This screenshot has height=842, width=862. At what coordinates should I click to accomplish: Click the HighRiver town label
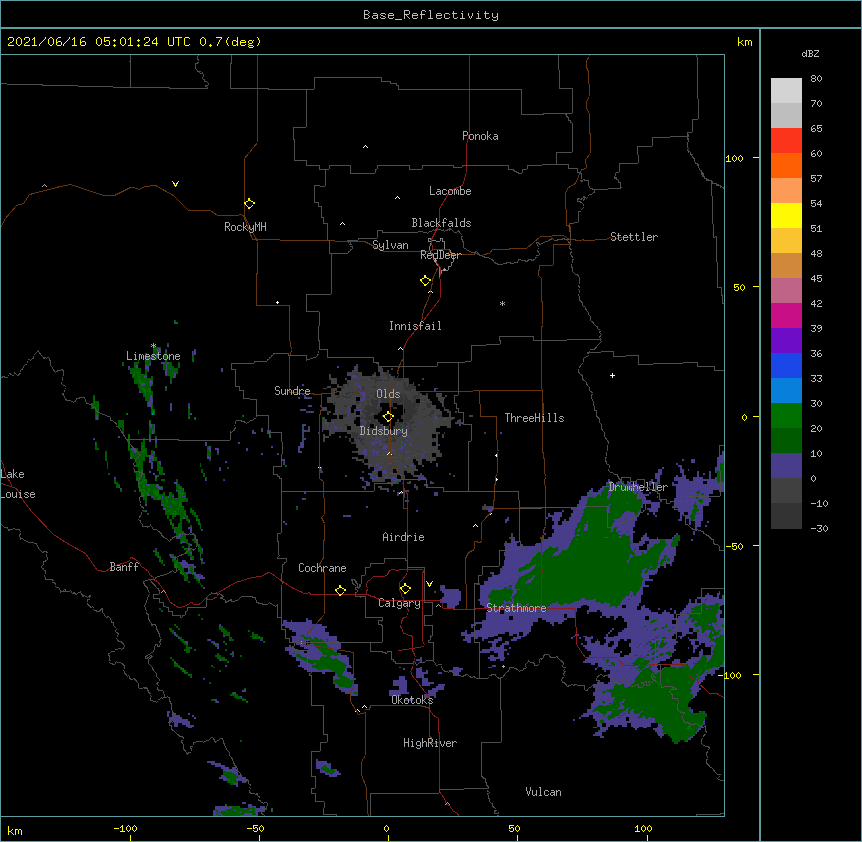click(x=430, y=743)
